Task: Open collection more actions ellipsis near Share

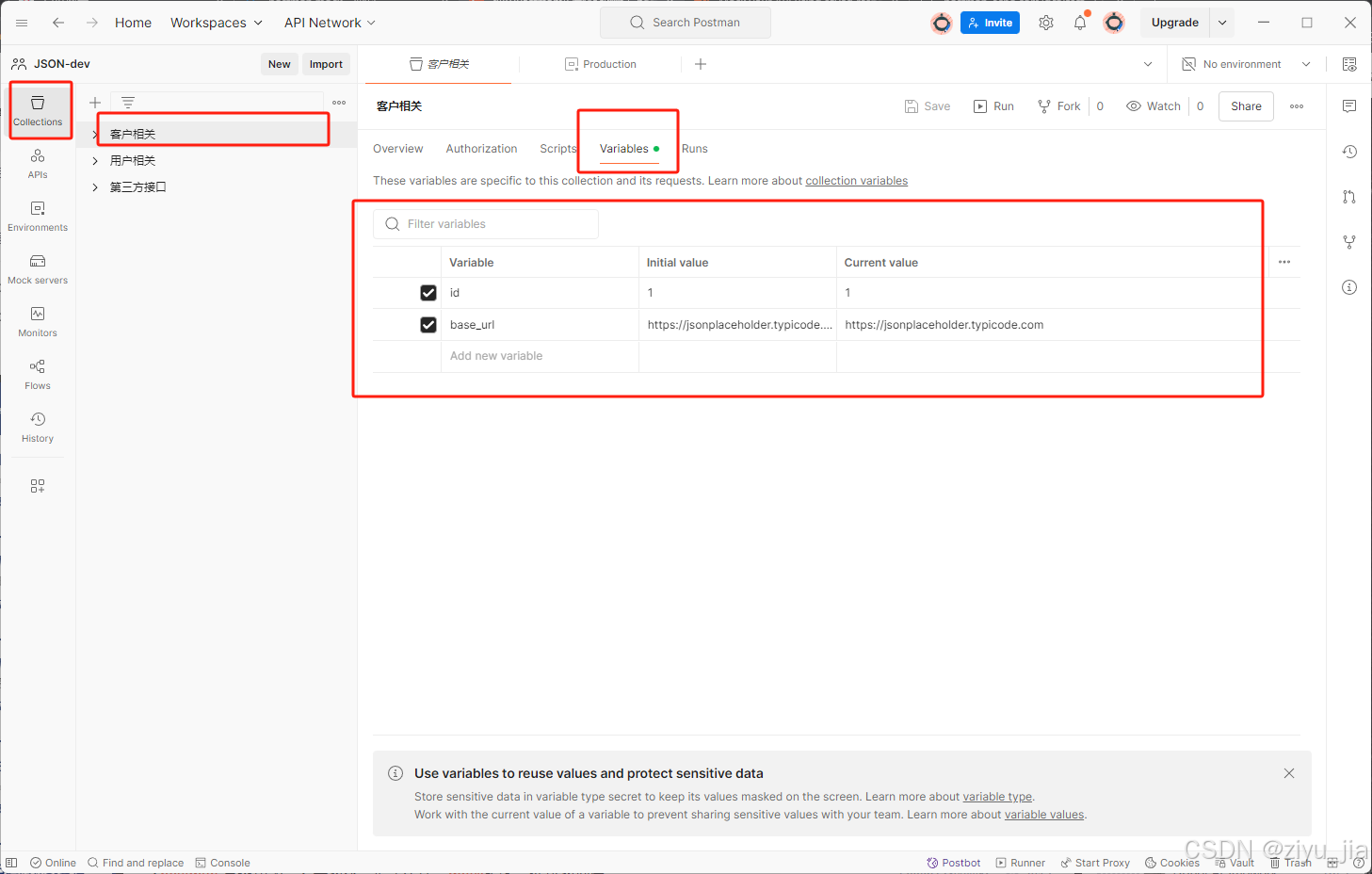Action: [1297, 106]
